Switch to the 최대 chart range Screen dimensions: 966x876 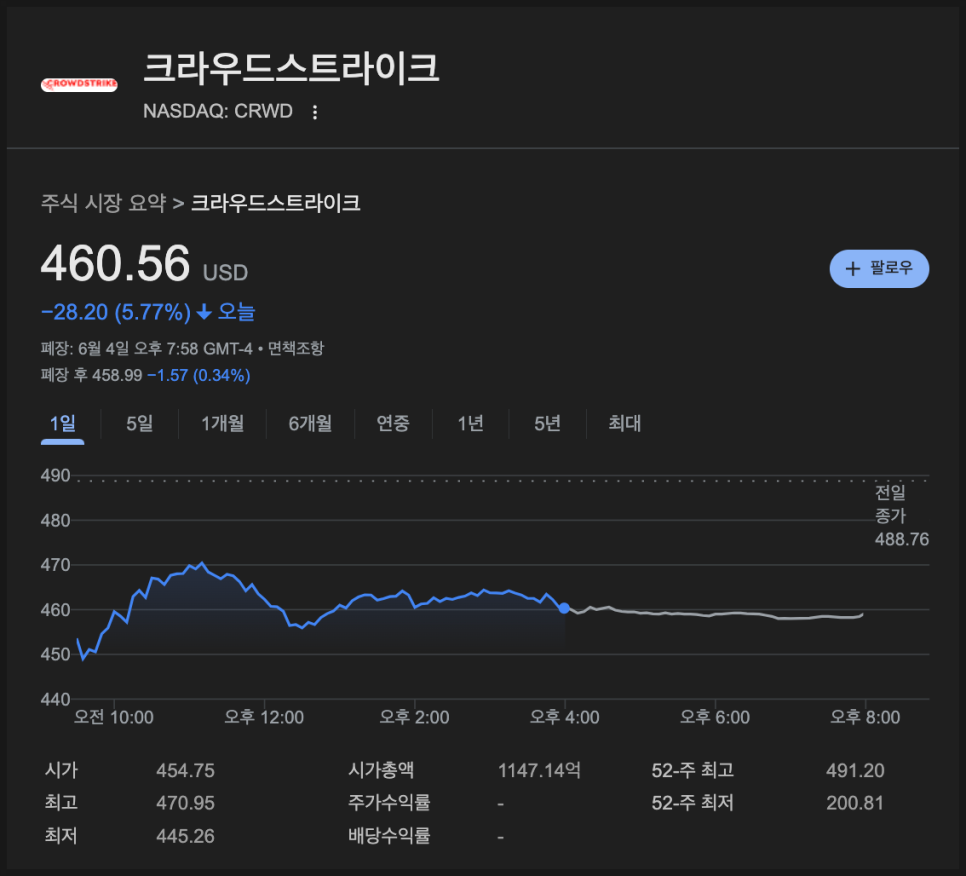point(624,424)
